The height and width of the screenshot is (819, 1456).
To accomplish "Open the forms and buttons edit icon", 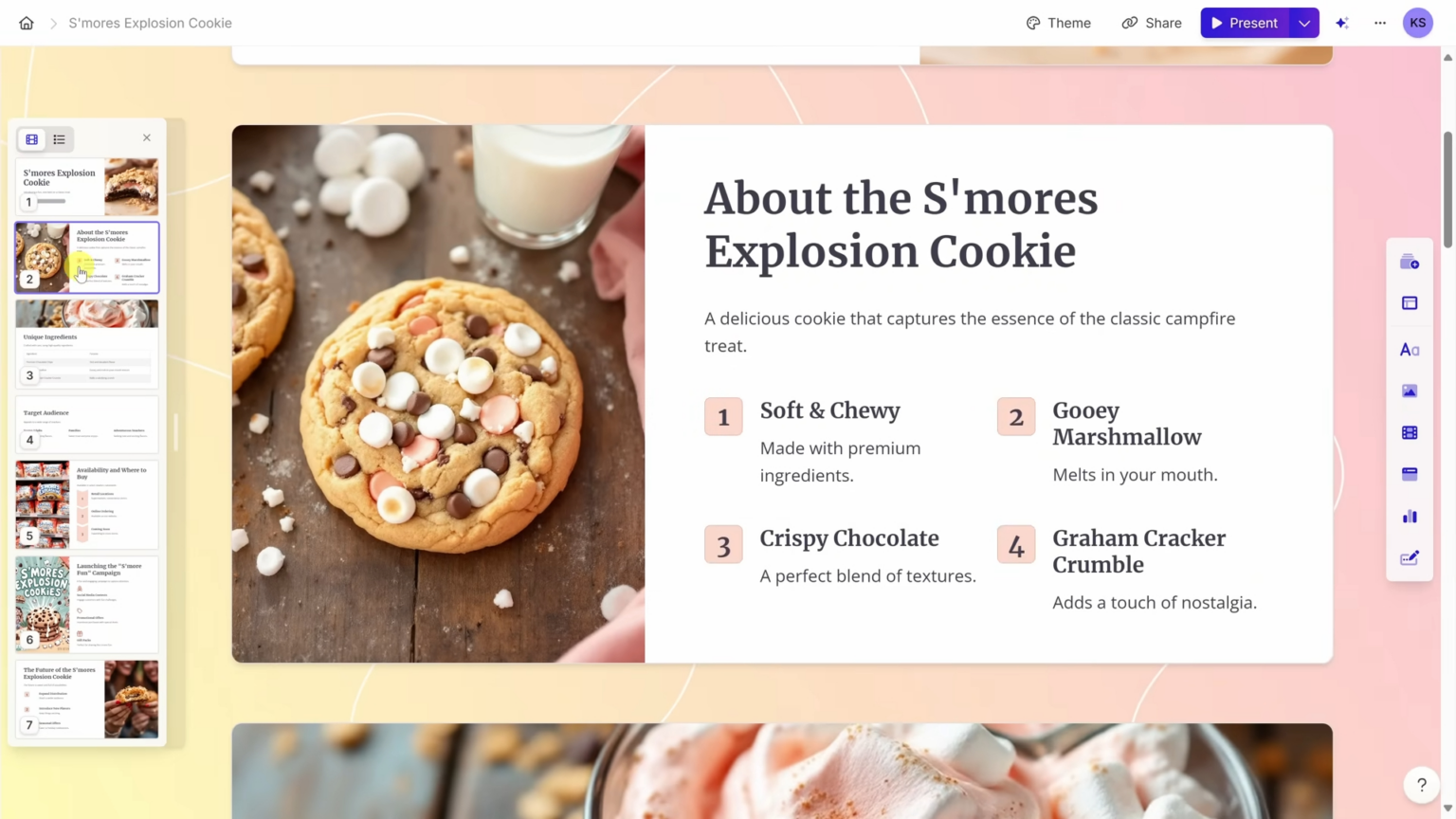I will (x=1410, y=558).
